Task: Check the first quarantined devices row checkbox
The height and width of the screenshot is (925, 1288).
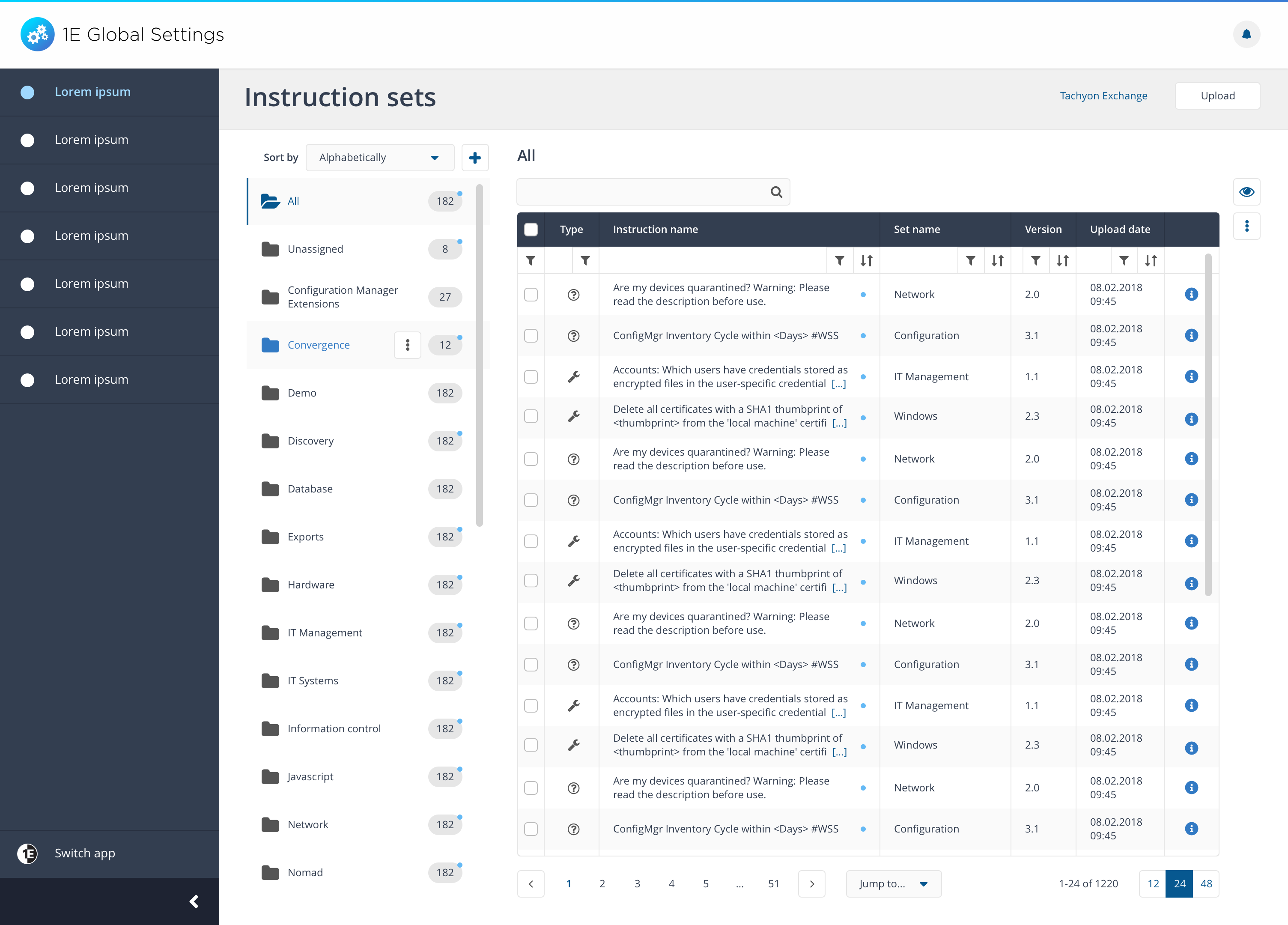Action: coord(531,295)
